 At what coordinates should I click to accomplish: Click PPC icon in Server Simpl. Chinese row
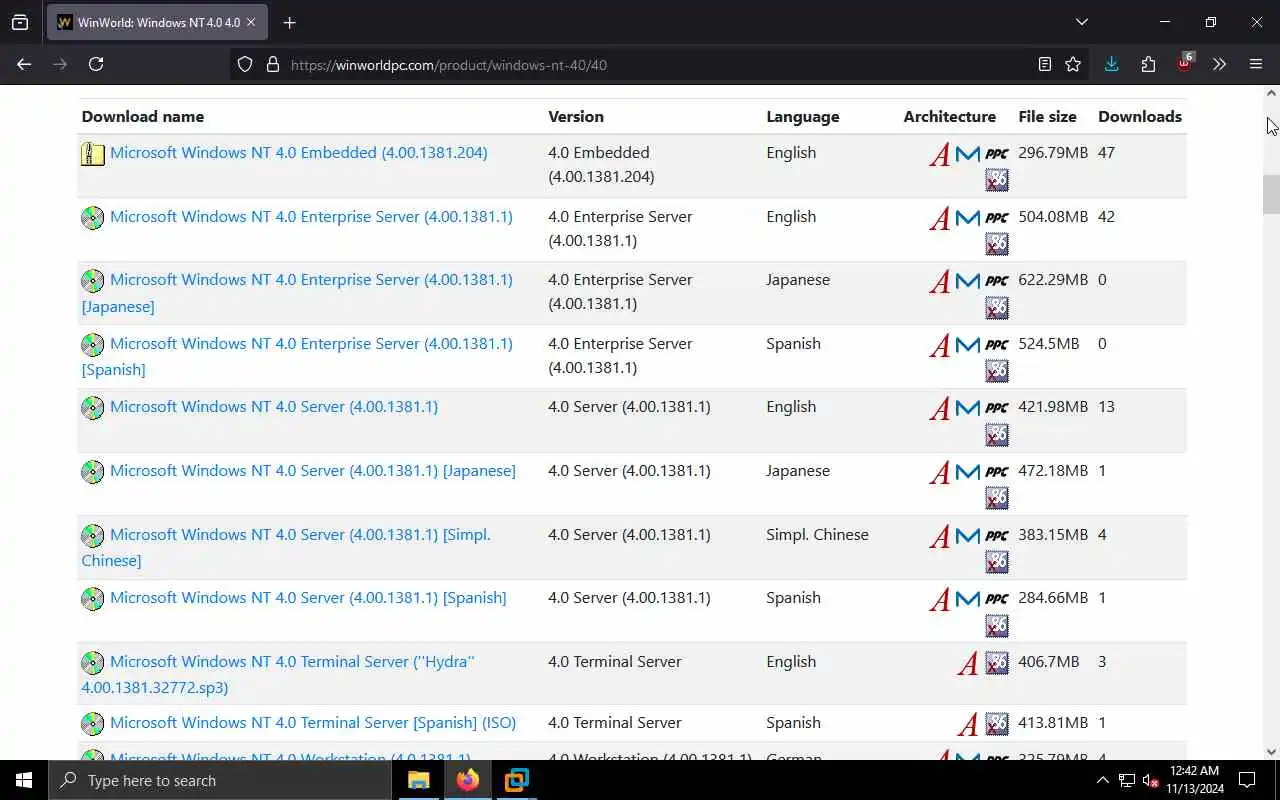[x=997, y=536]
